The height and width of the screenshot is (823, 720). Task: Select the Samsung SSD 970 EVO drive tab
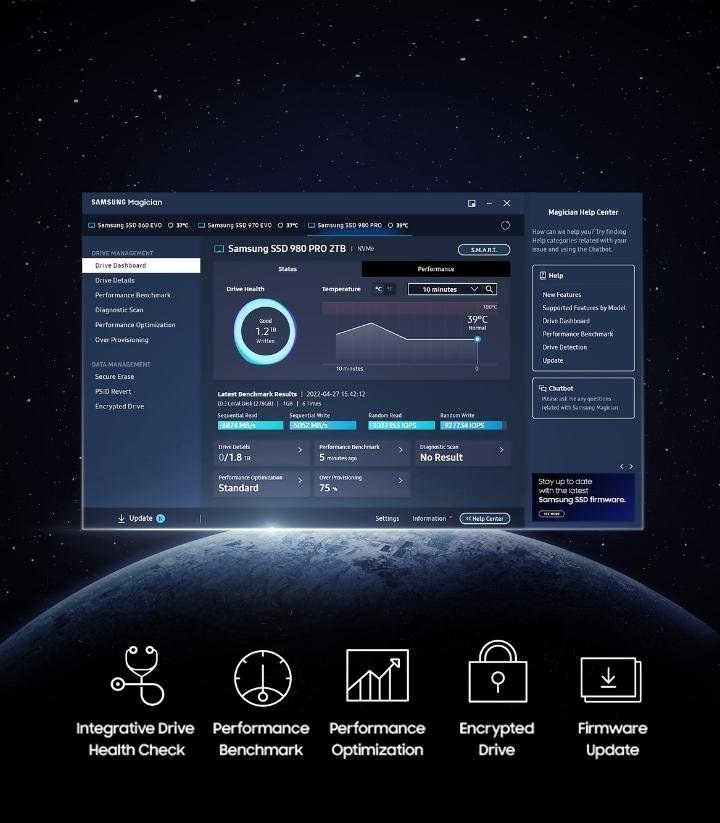(240, 225)
